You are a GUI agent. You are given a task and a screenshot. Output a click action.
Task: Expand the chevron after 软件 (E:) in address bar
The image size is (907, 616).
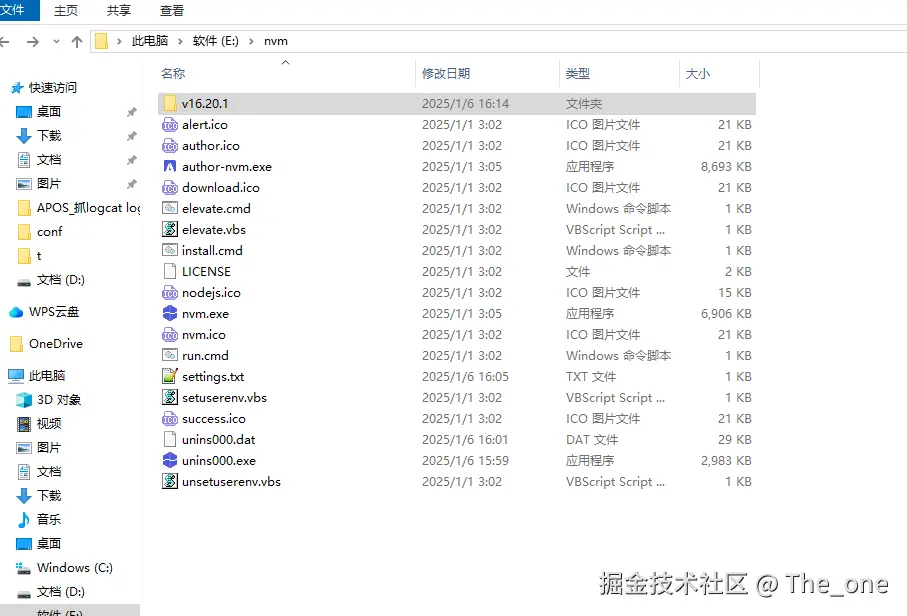coord(252,41)
